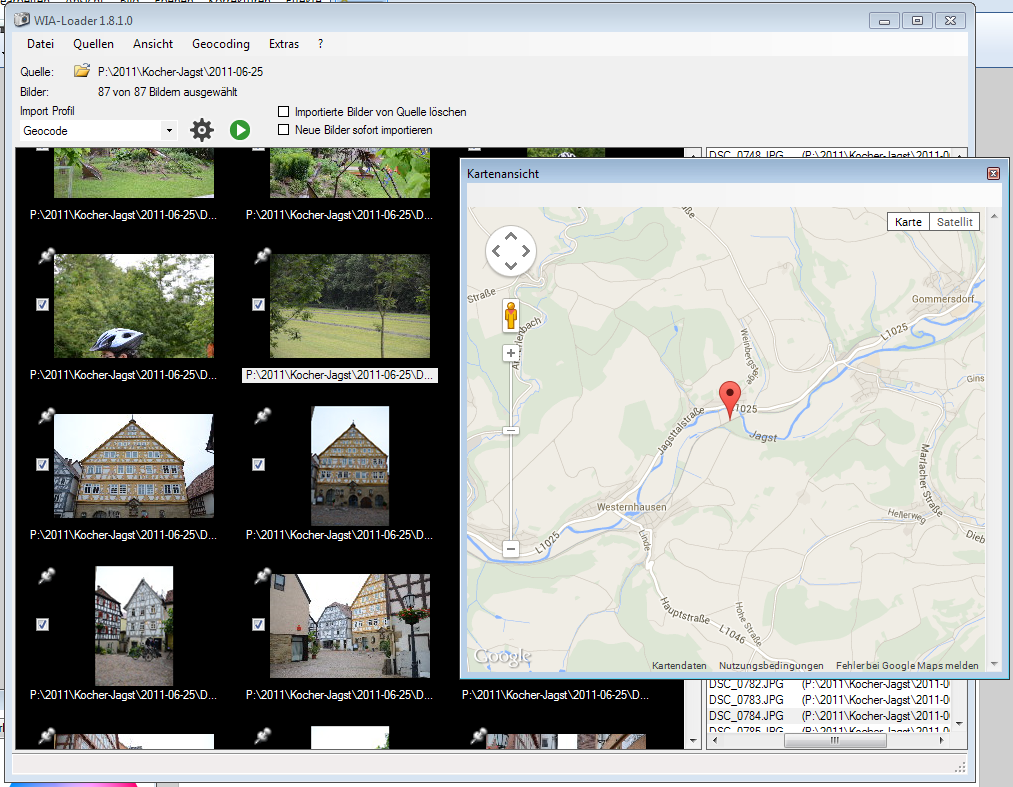Switch the map to Satellit view
This screenshot has height=787, width=1013.
(954, 222)
